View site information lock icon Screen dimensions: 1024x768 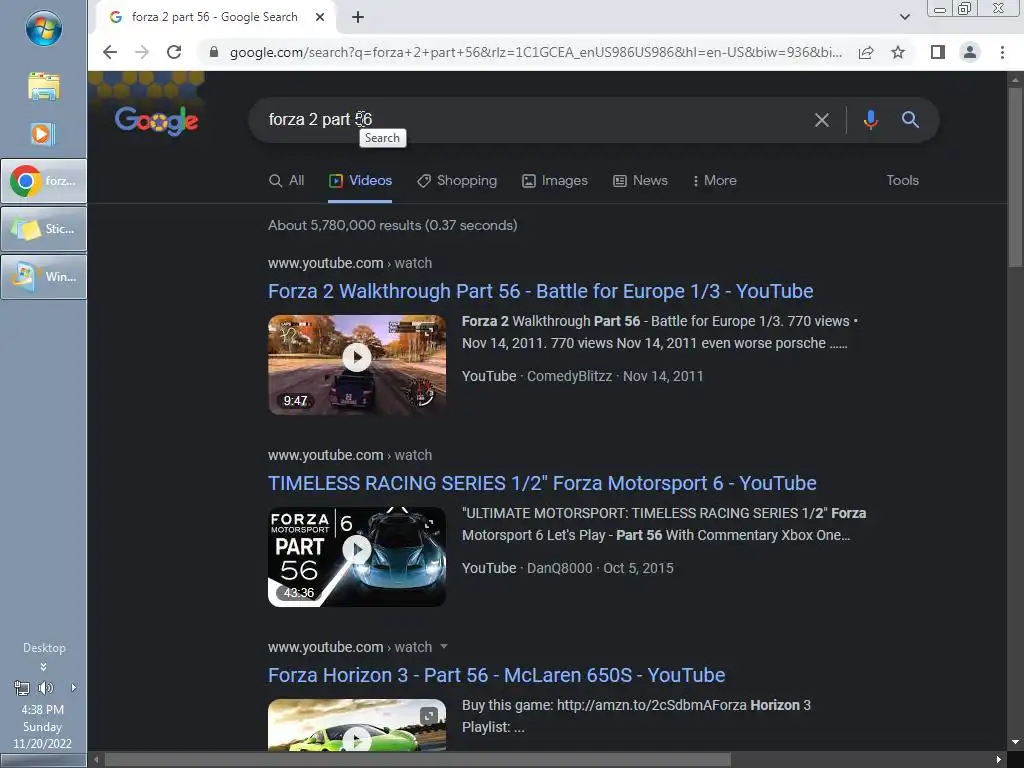pyautogui.click(x=214, y=52)
